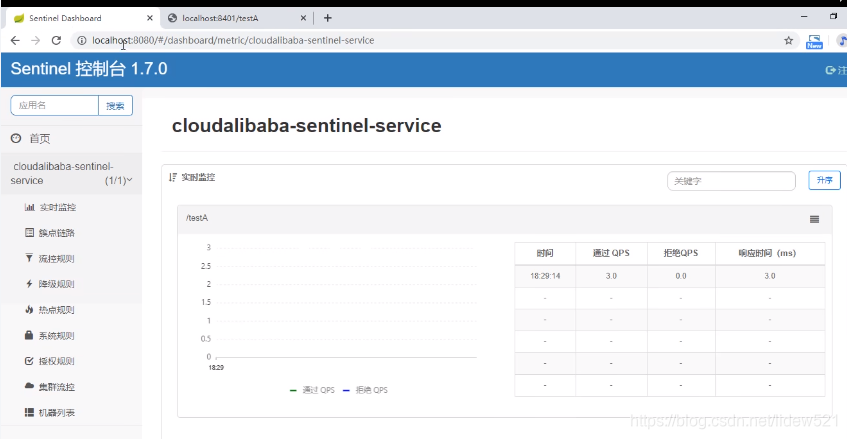This screenshot has width=847, height=439.
Task: Click the sort icon beside 实时监控 heading
Action: click(173, 177)
